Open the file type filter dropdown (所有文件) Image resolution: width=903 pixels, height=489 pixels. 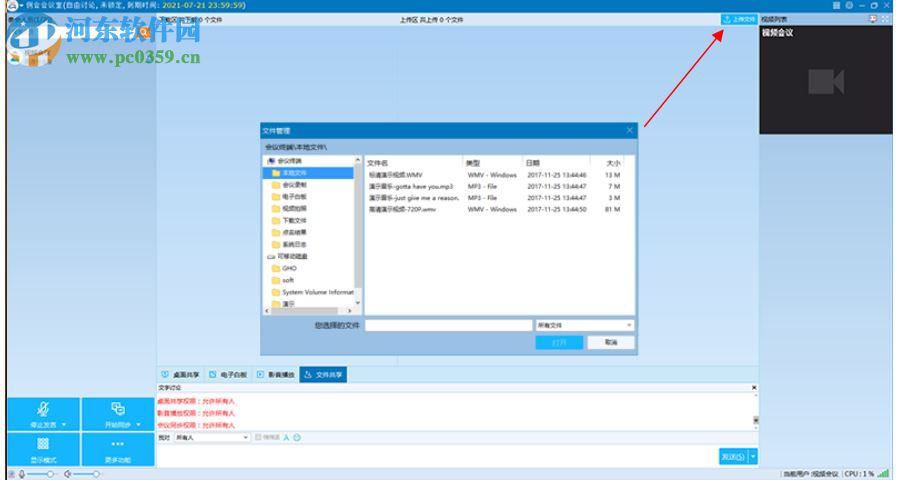coord(585,325)
